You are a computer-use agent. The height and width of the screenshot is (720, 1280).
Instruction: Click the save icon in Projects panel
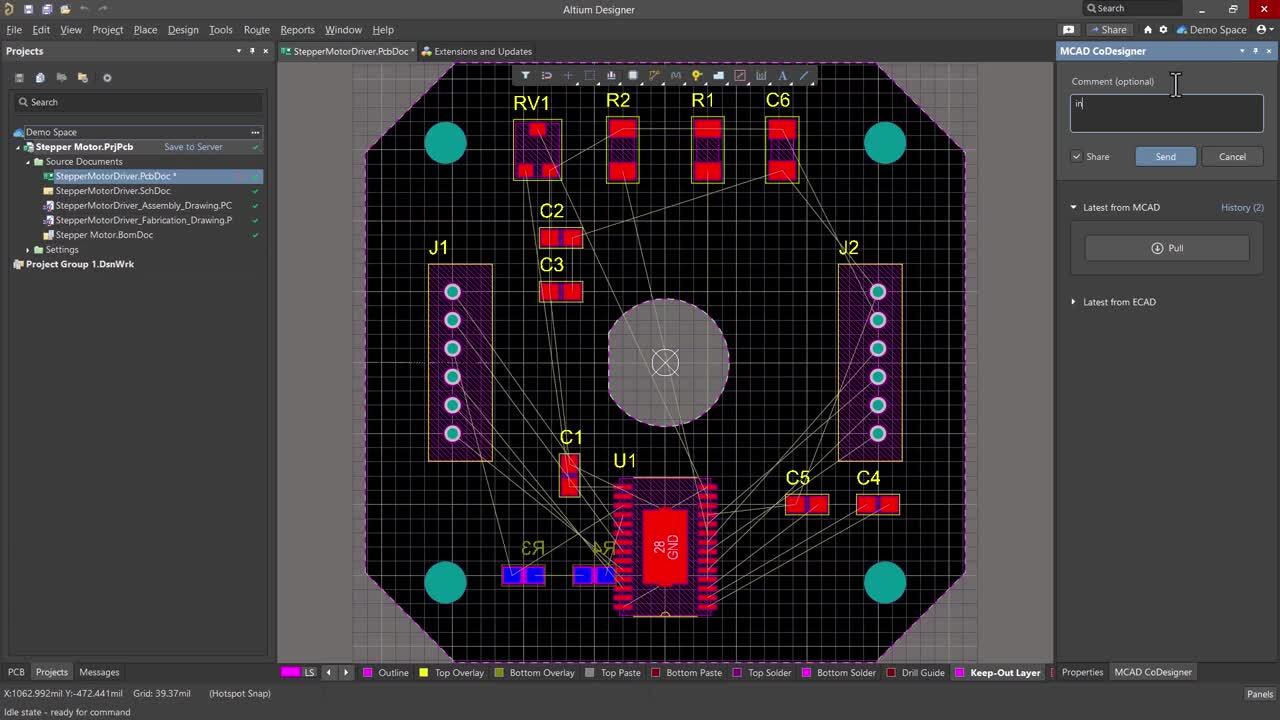19,78
